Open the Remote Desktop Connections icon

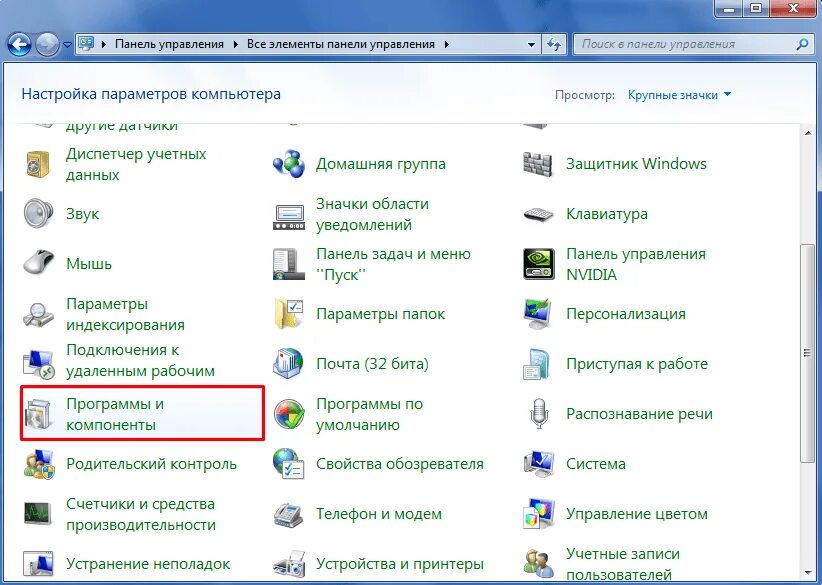pyautogui.click(x=38, y=364)
